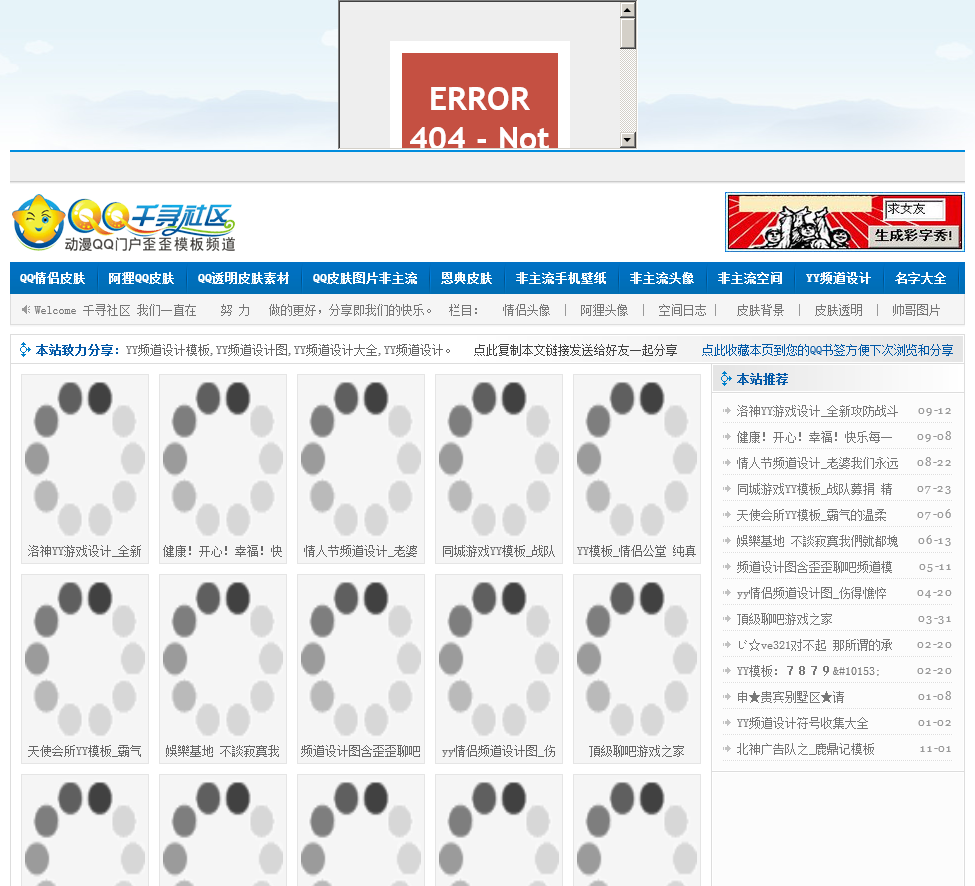Click the 生成彩字秀! button
This screenshot has height=886, width=975.
point(913,236)
